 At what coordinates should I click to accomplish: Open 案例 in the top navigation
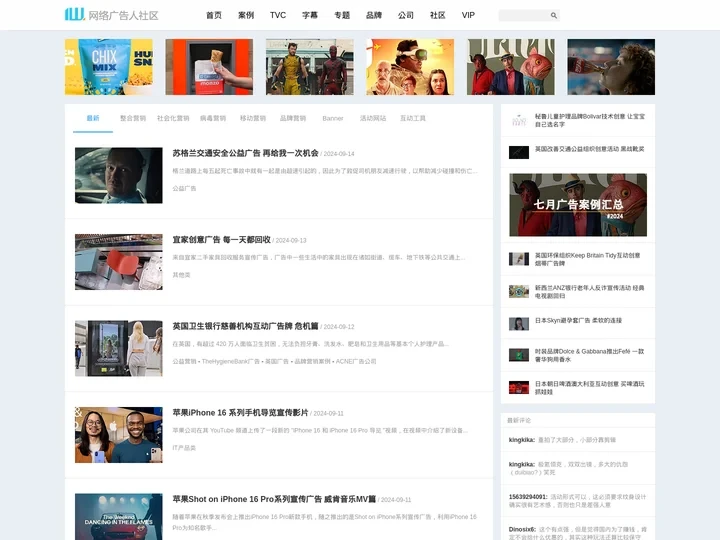click(x=246, y=15)
